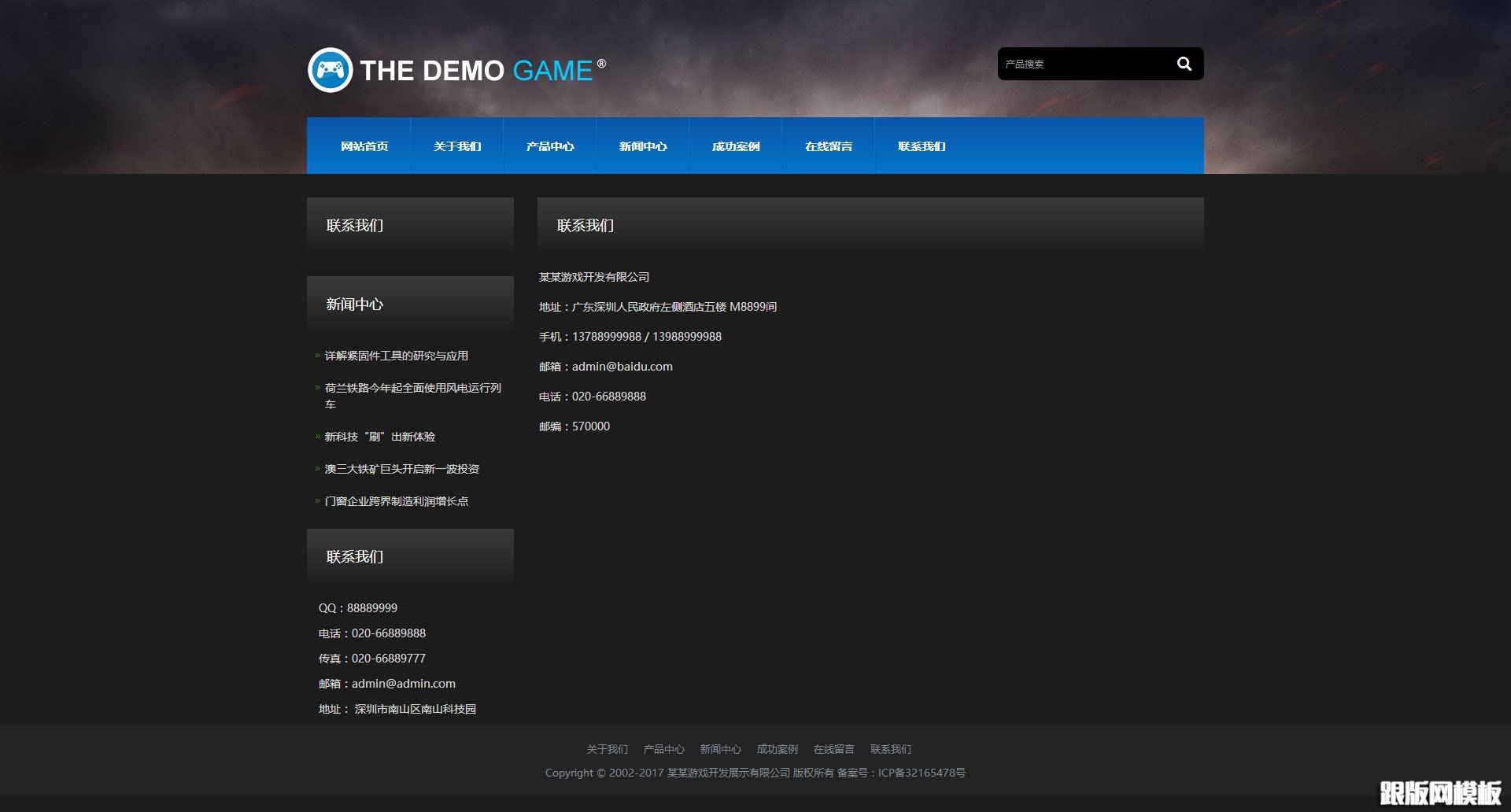The height and width of the screenshot is (812, 1511).
Task: Open news article 详解紧固件工具的研究与应用
Action: (396, 356)
